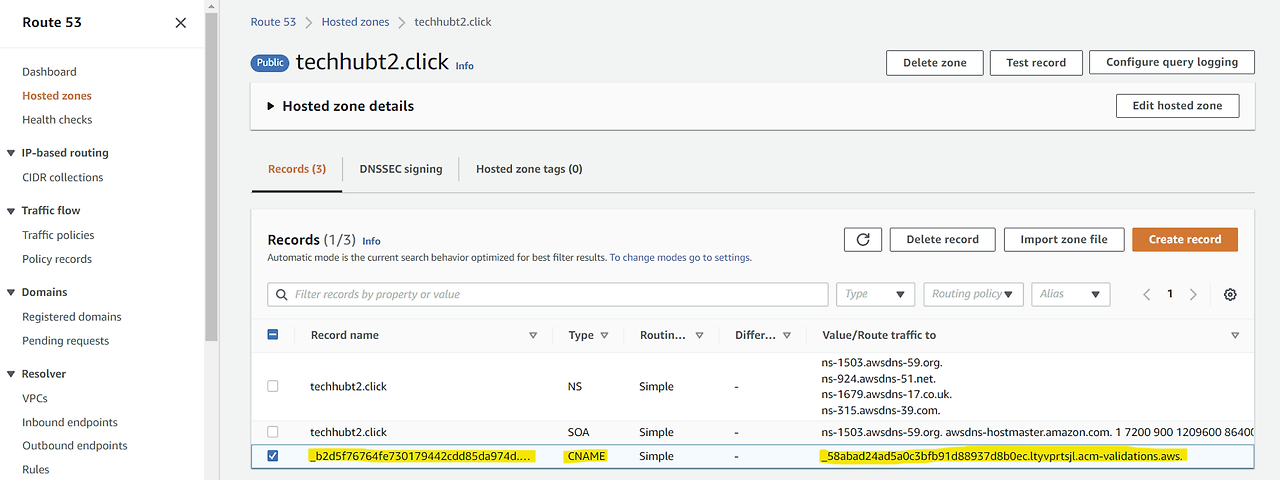Screen dimensions: 1280x480
Task: Sort by Differentiator column arrow
Action: [x=787, y=336]
